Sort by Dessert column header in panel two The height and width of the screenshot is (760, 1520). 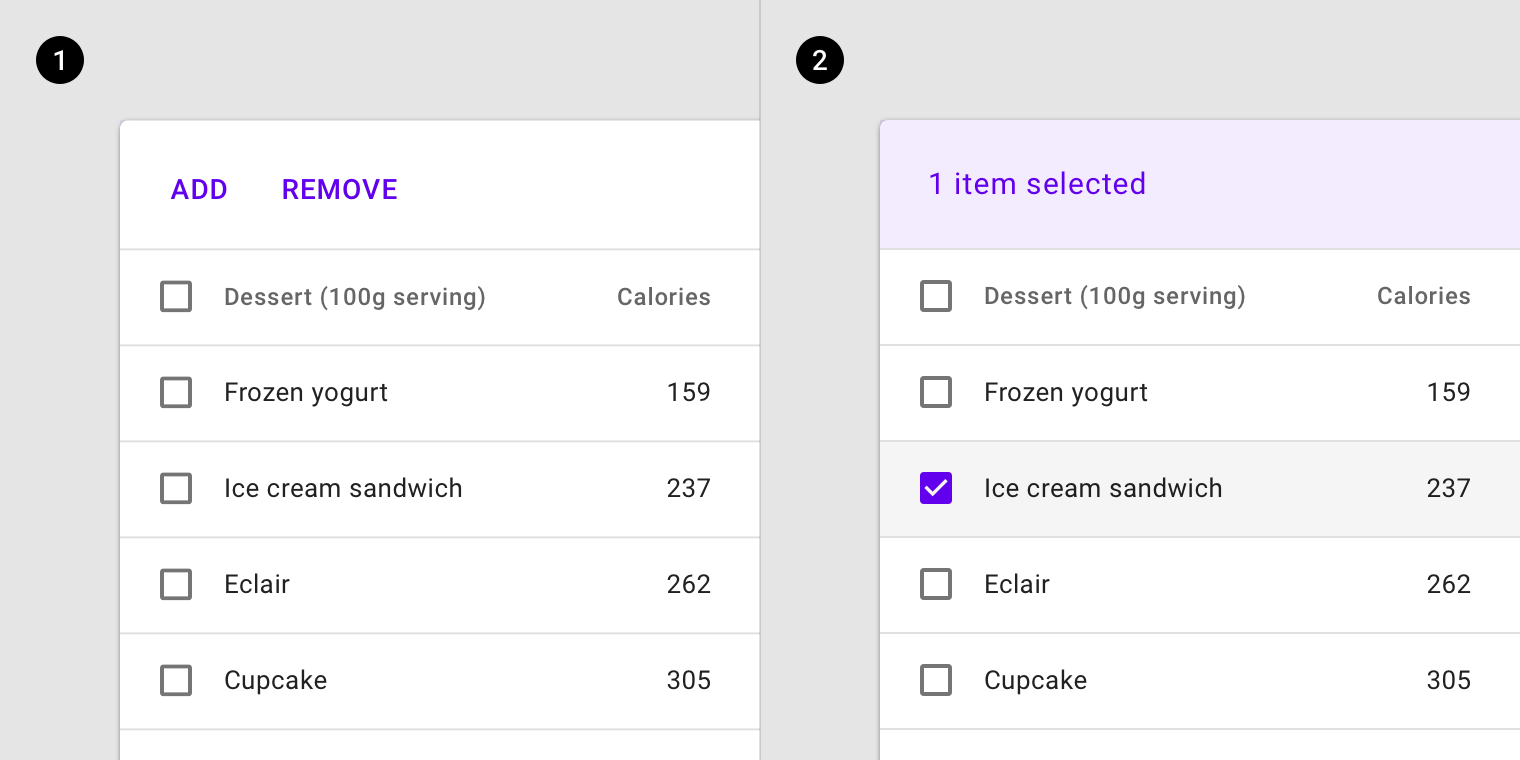[1115, 296]
